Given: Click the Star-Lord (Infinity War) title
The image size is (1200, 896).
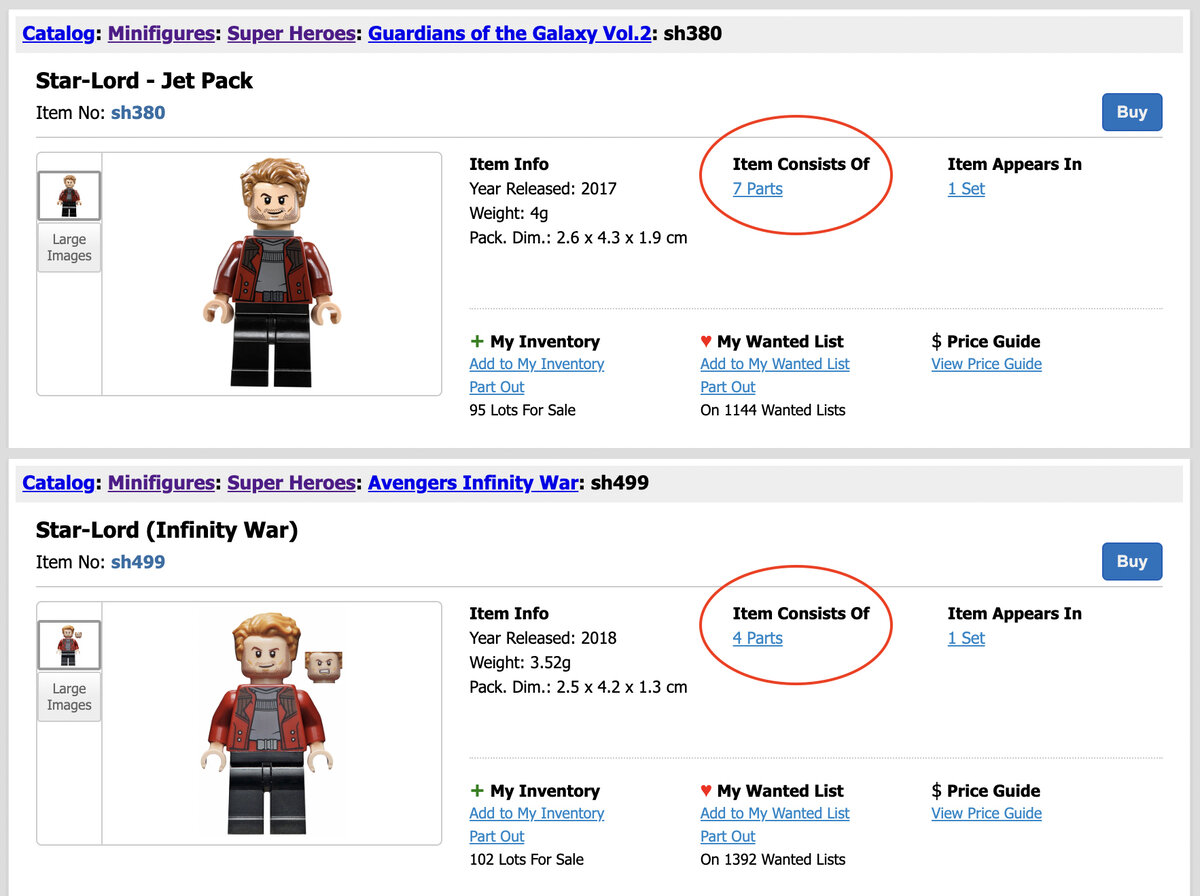Looking at the screenshot, I should (x=167, y=530).
